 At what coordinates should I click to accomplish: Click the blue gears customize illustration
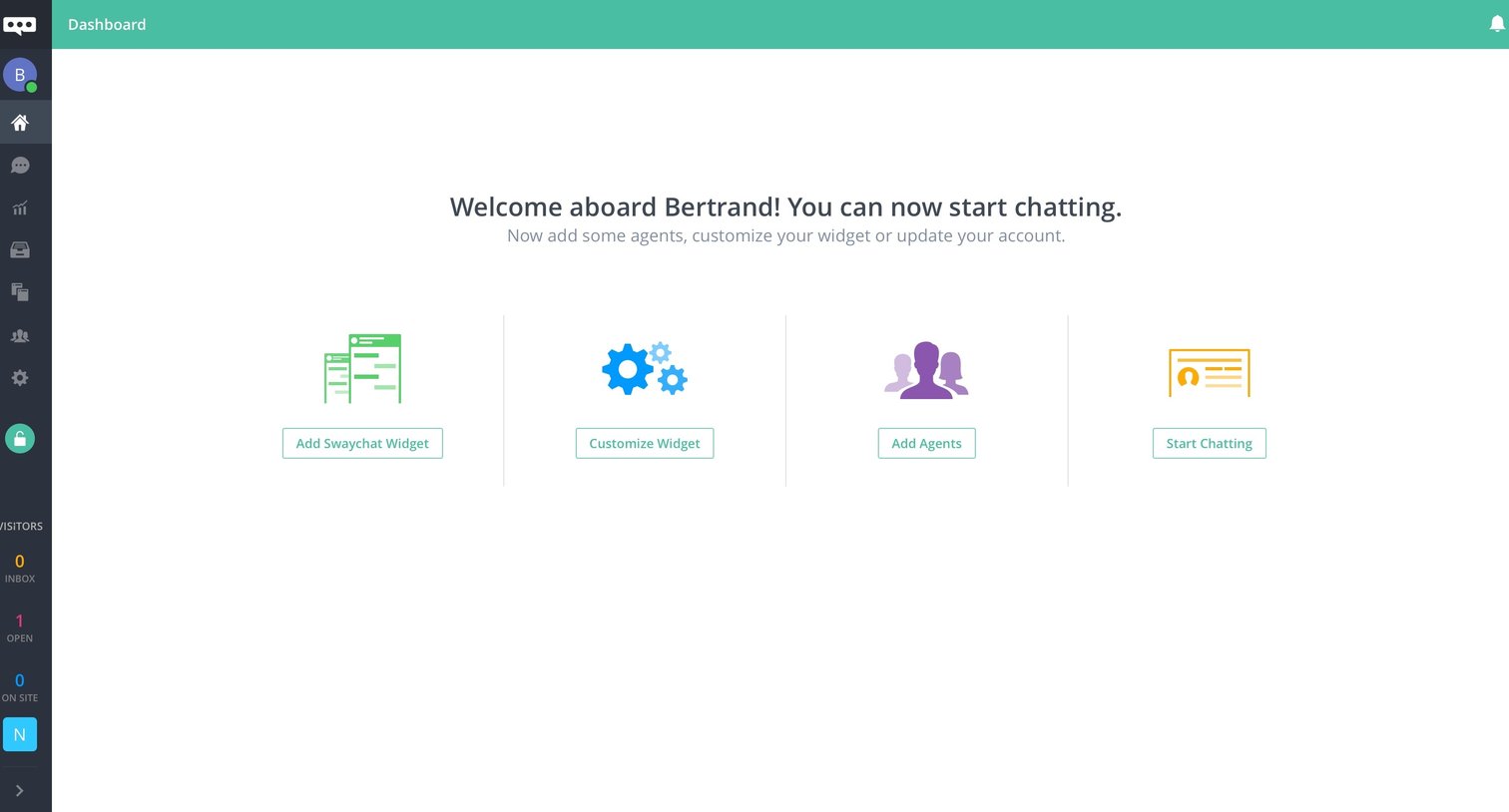(x=645, y=369)
